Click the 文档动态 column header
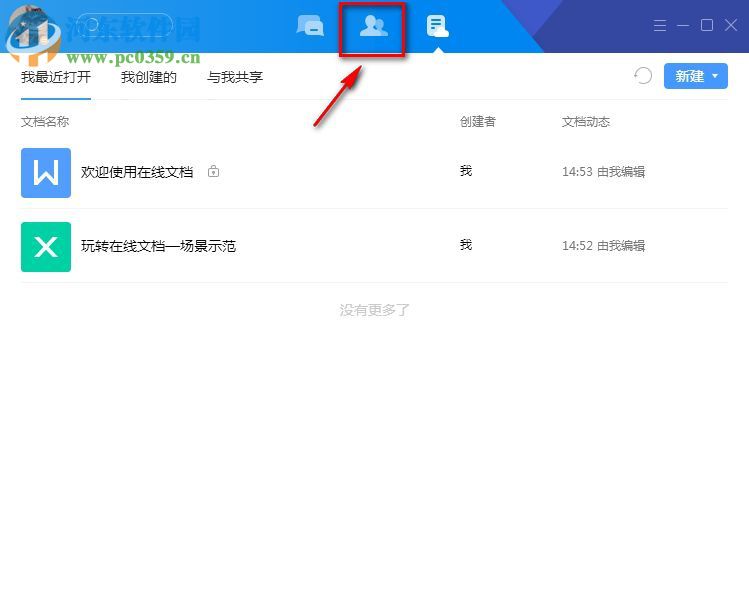The width and height of the screenshot is (749, 596). pyautogui.click(x=586, y=122)
